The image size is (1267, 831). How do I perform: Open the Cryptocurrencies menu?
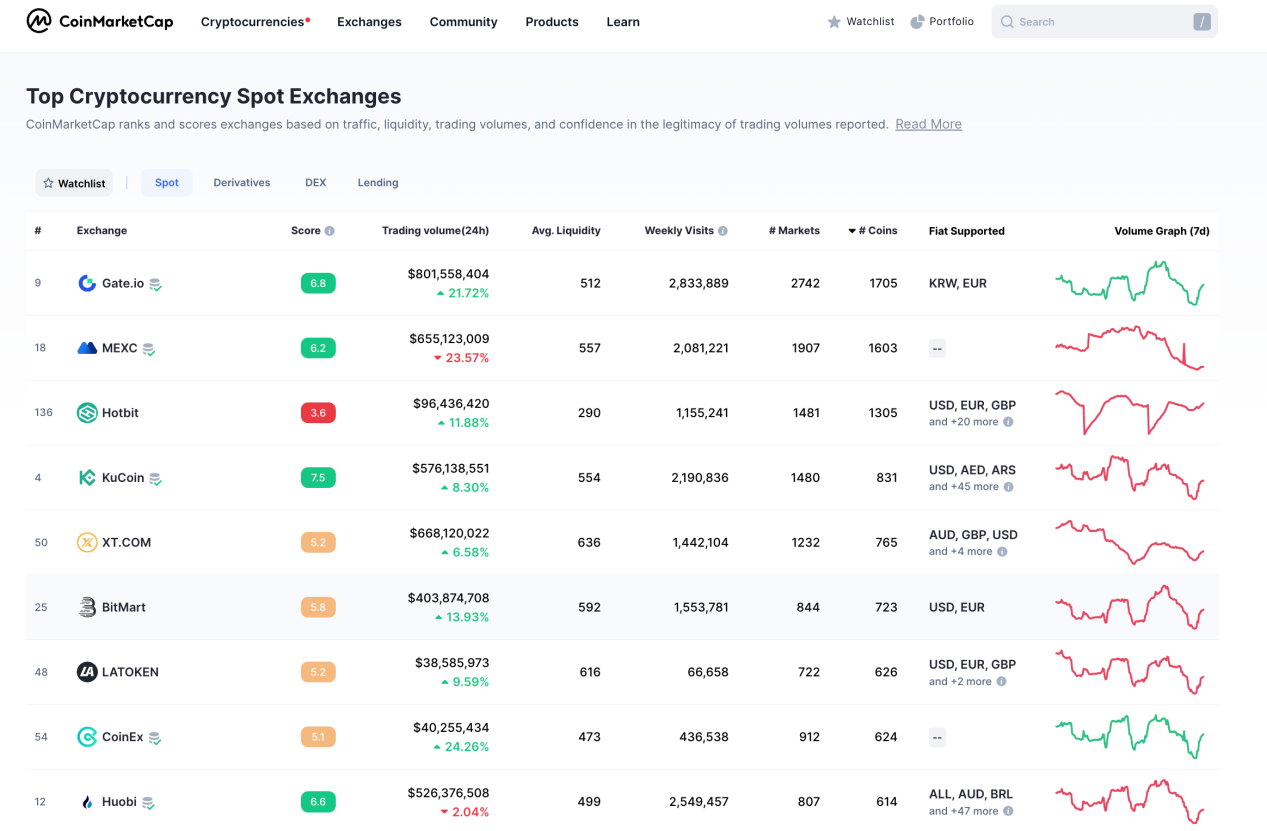pos(254,22)
